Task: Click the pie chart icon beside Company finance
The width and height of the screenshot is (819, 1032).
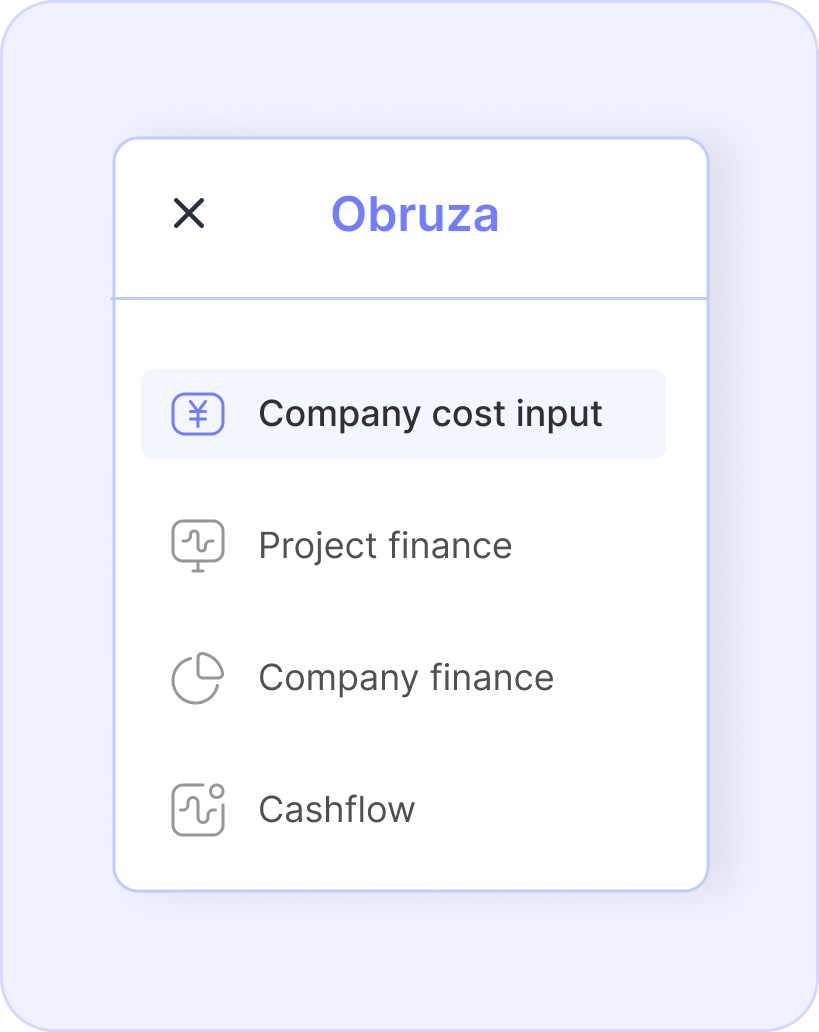Action: [198, 678]
